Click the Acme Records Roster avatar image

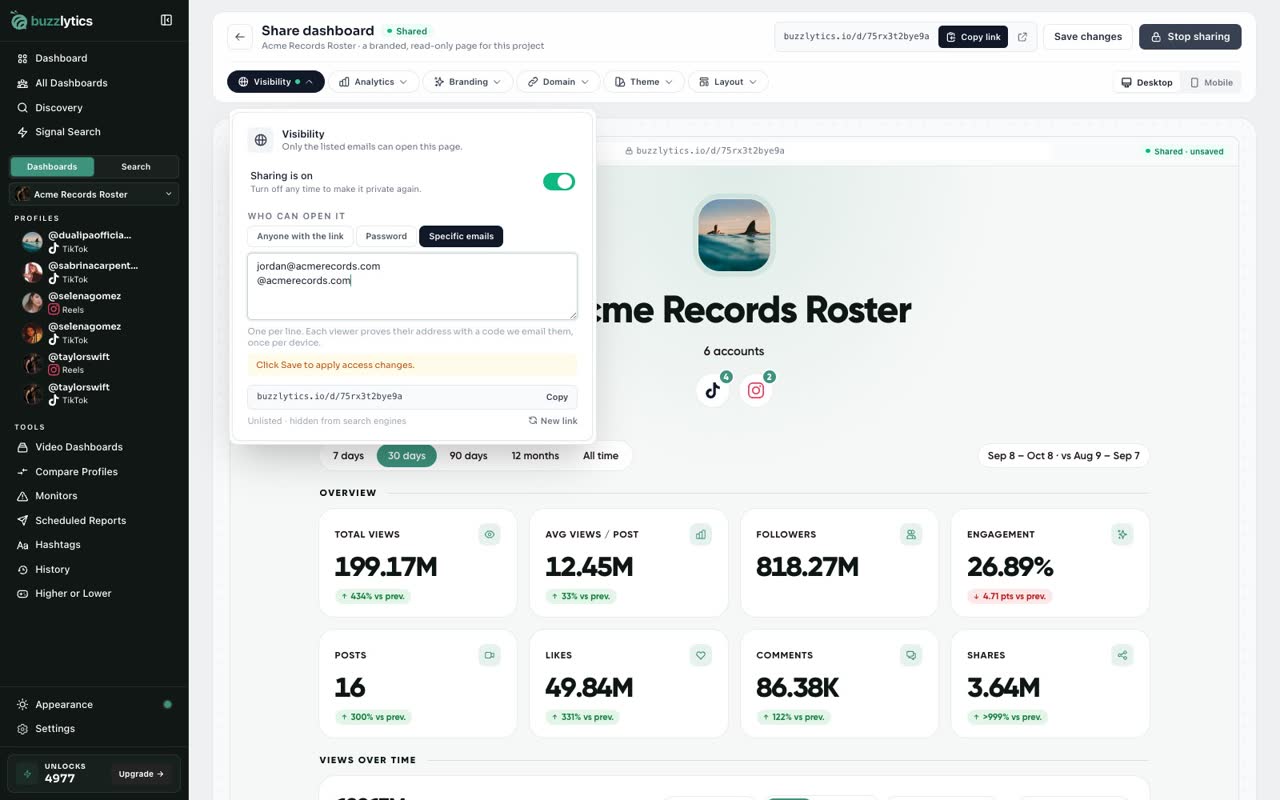734,235
